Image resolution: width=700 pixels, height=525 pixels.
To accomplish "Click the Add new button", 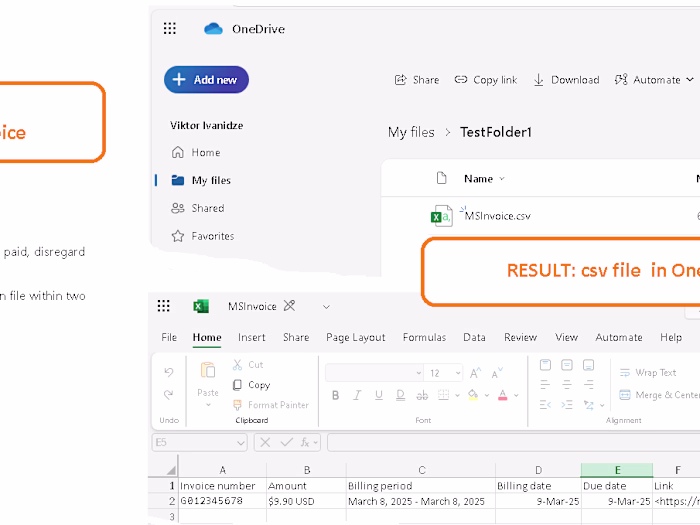I will click(206, 80).
